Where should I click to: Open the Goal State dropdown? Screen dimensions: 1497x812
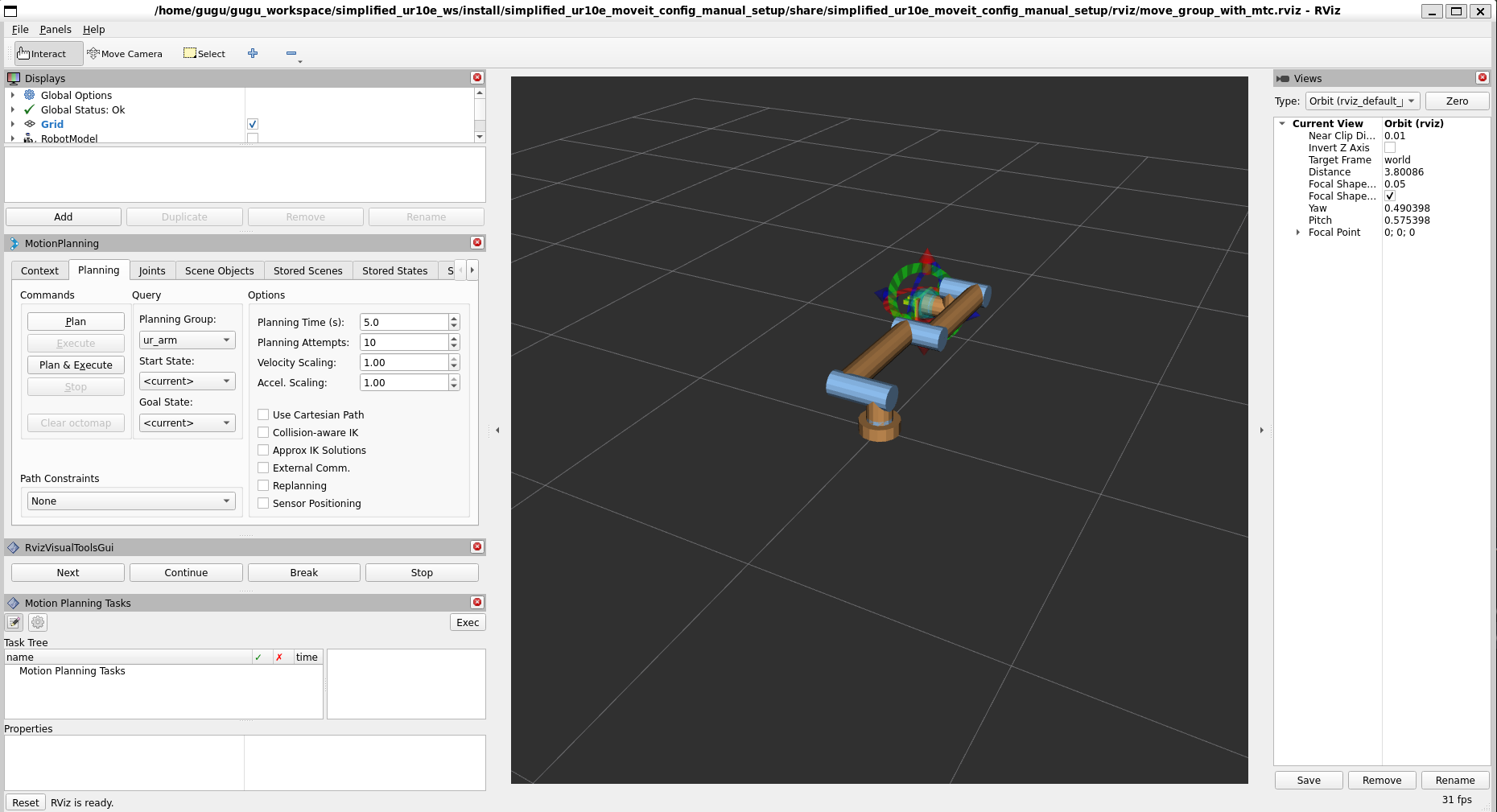click(187, 422)
